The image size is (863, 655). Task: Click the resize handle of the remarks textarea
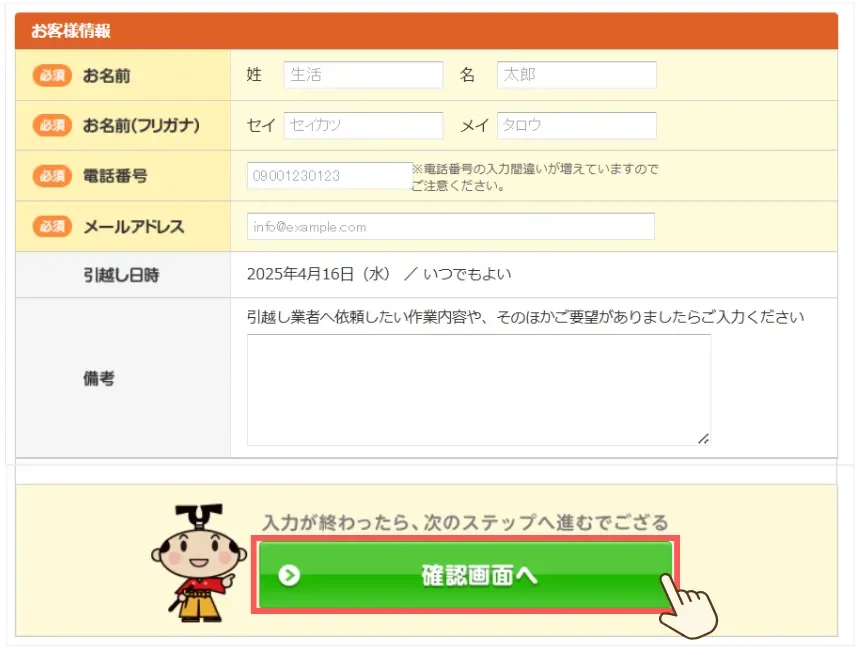pyautogui.click(x=704, y=437)
